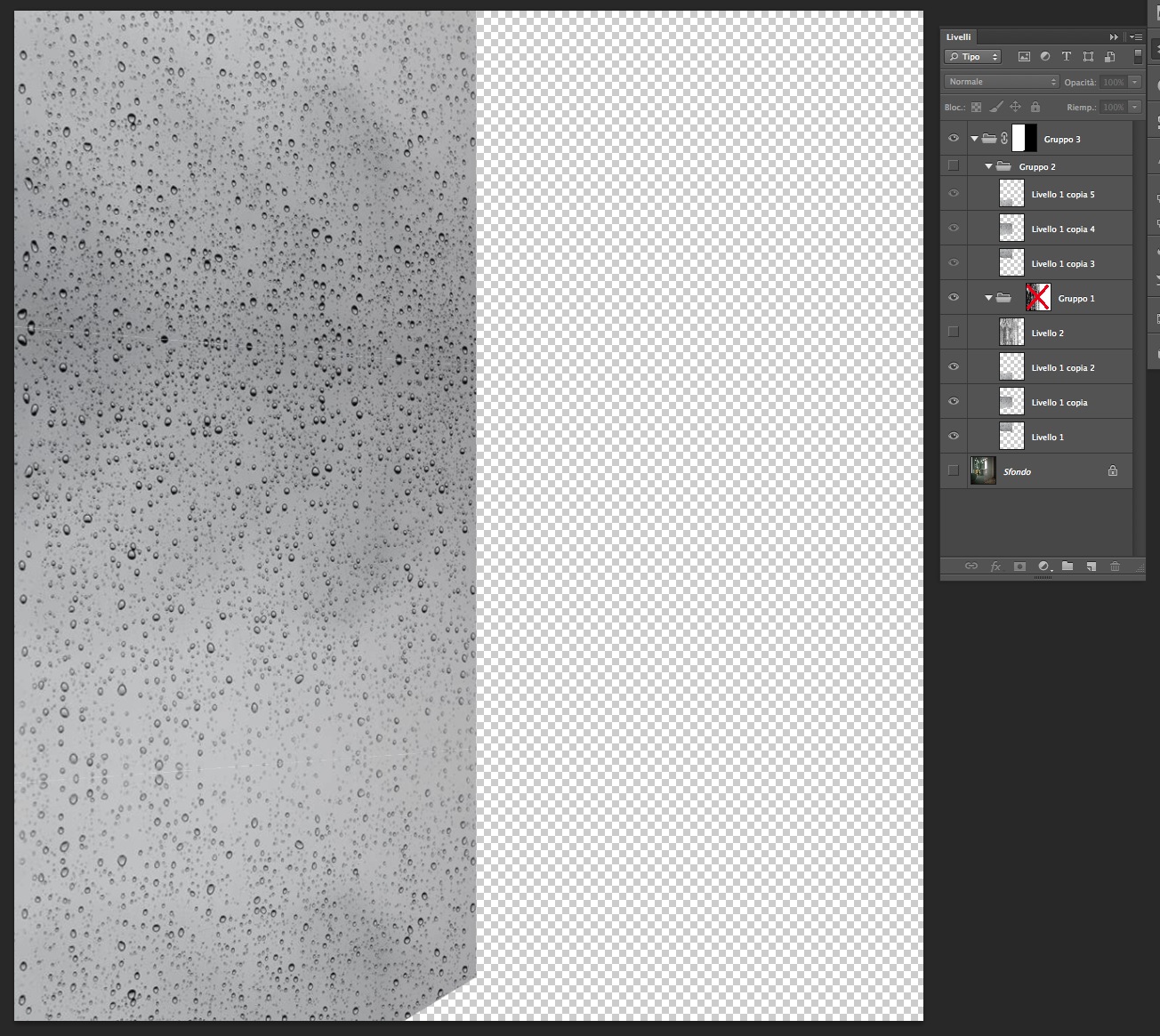
Task: Hide the Livello 1 layer
Action: coord(954,437)
